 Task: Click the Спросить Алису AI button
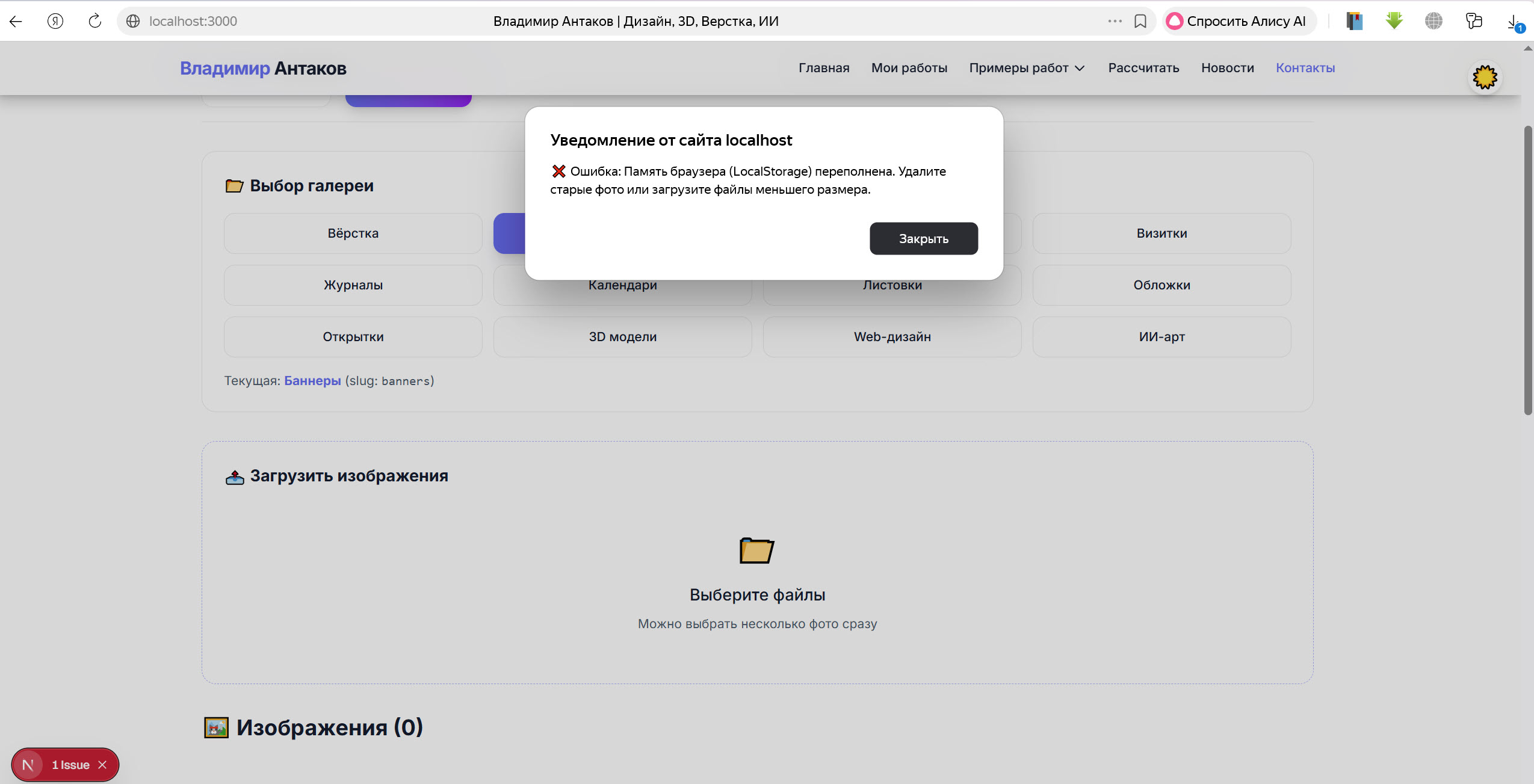tap(1239, 21)
